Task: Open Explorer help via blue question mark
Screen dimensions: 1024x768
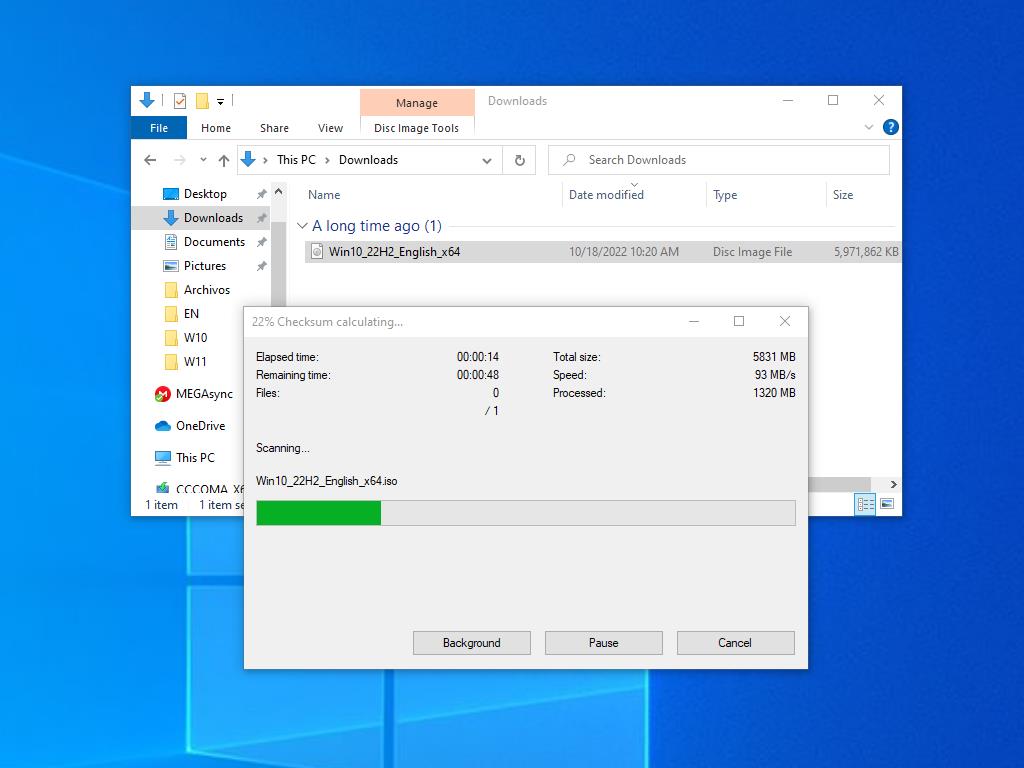Action: (x=890, y=127)
